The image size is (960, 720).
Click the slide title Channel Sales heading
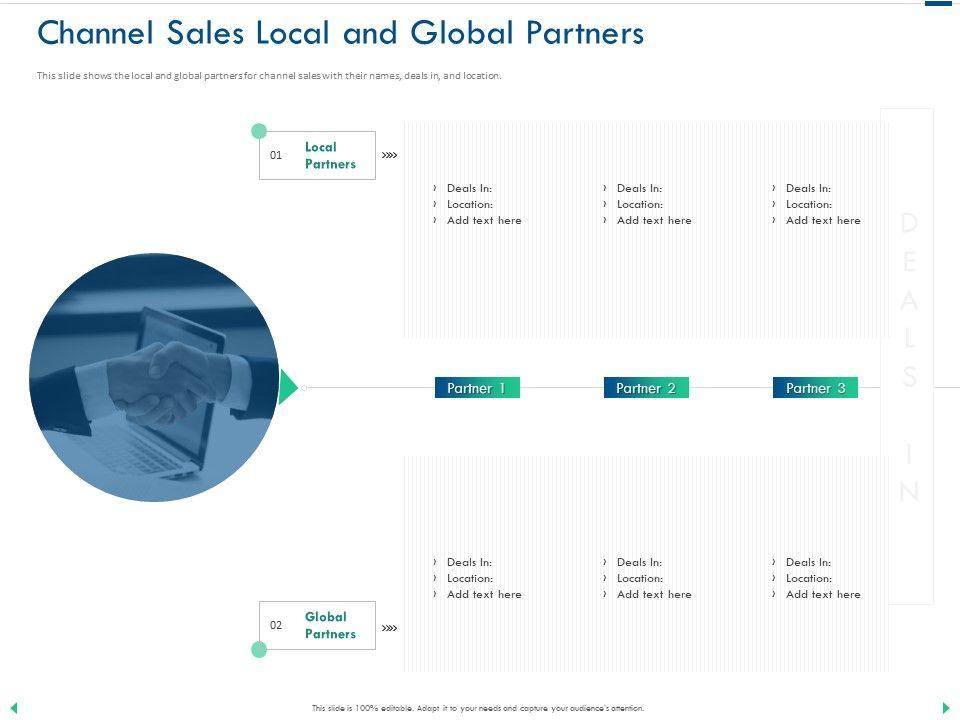click(x=340, y=34)
